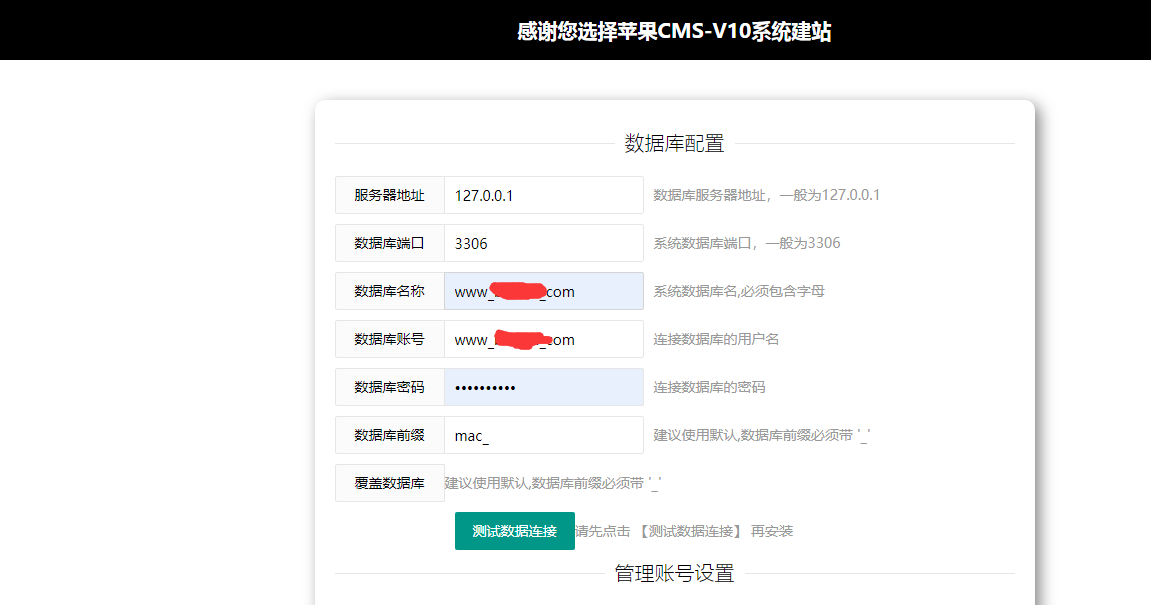Click the 感谢您选择苹果CMS-V10系统建站 header title
The image size is (1151, 605).
674,32
